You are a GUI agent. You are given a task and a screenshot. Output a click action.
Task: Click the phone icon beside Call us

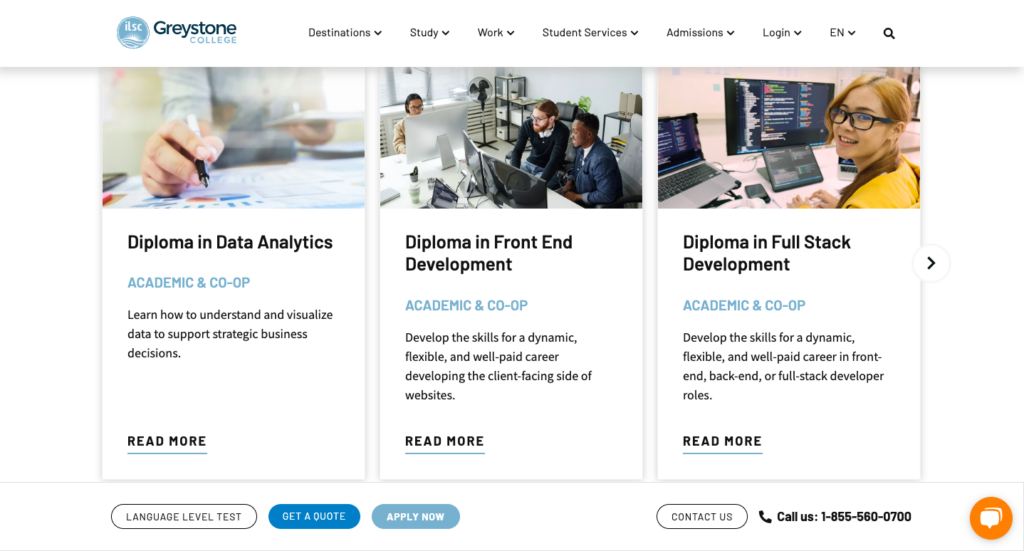pyautogui.click(x=765, y=516)
